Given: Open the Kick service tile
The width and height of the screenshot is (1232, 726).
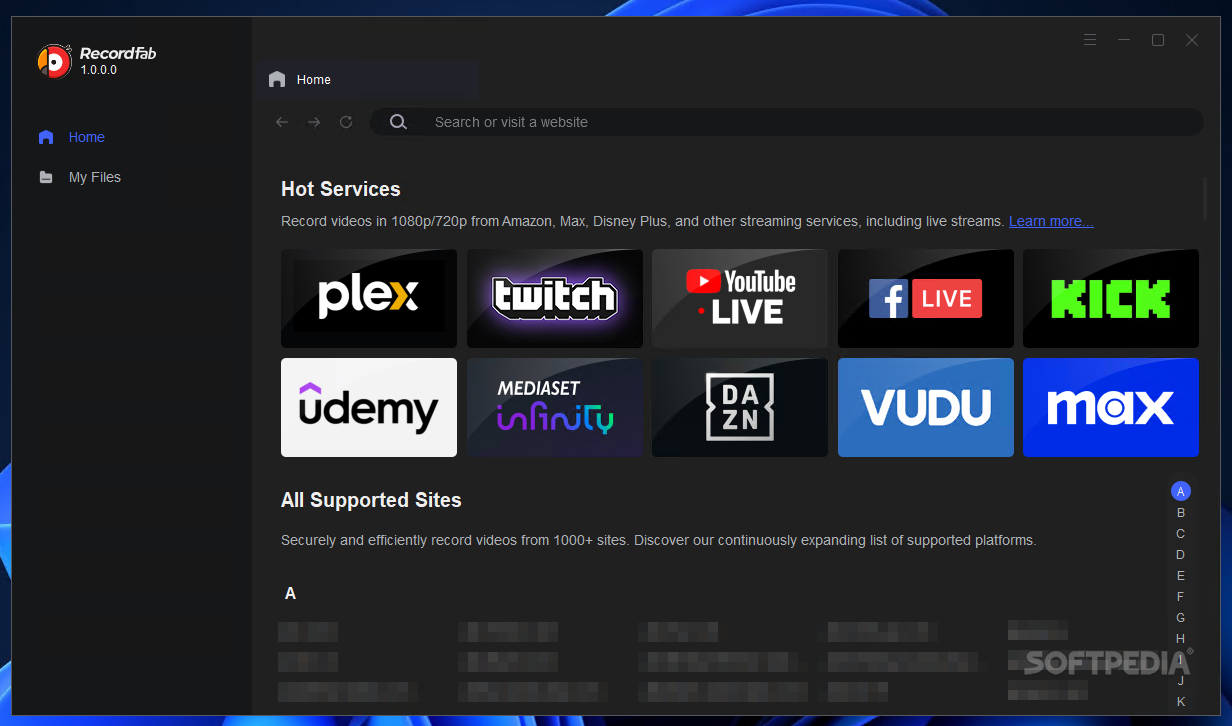Looking at the screenshot, I should pos(1111,298).
